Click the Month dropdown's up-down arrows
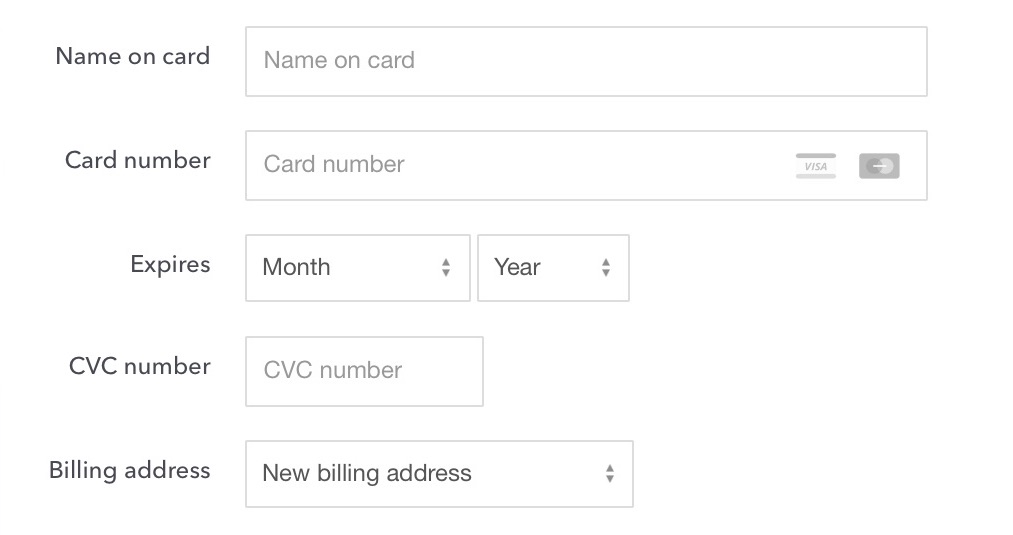The height and width of the screenshot is (535, 1013). (446, 268)
